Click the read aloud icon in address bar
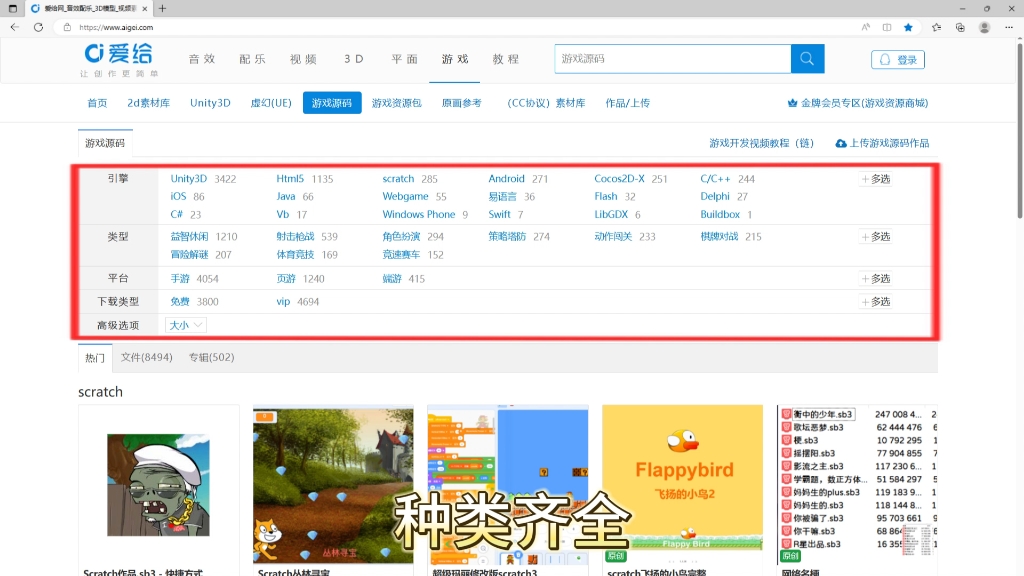 865,27
